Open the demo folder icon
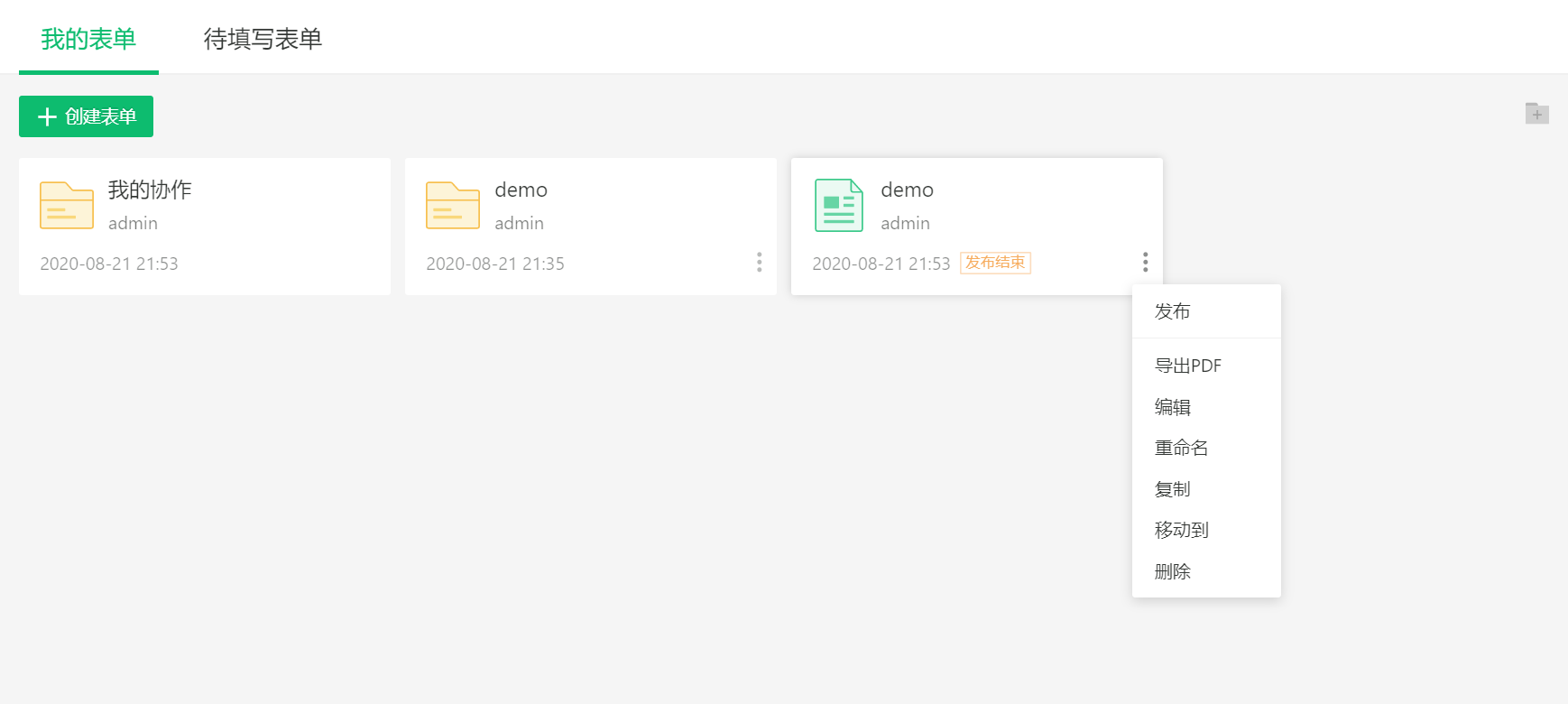 (x=453, y=205)
